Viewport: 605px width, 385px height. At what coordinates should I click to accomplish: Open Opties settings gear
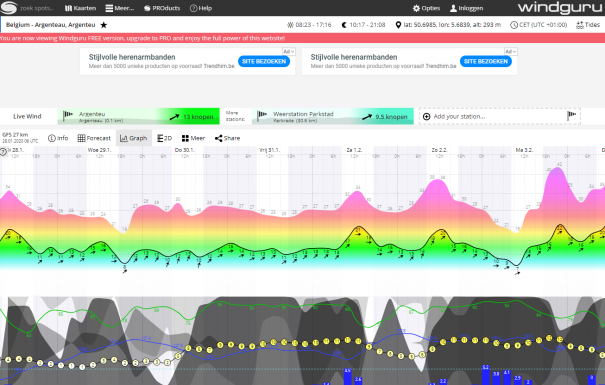[416, 8]
